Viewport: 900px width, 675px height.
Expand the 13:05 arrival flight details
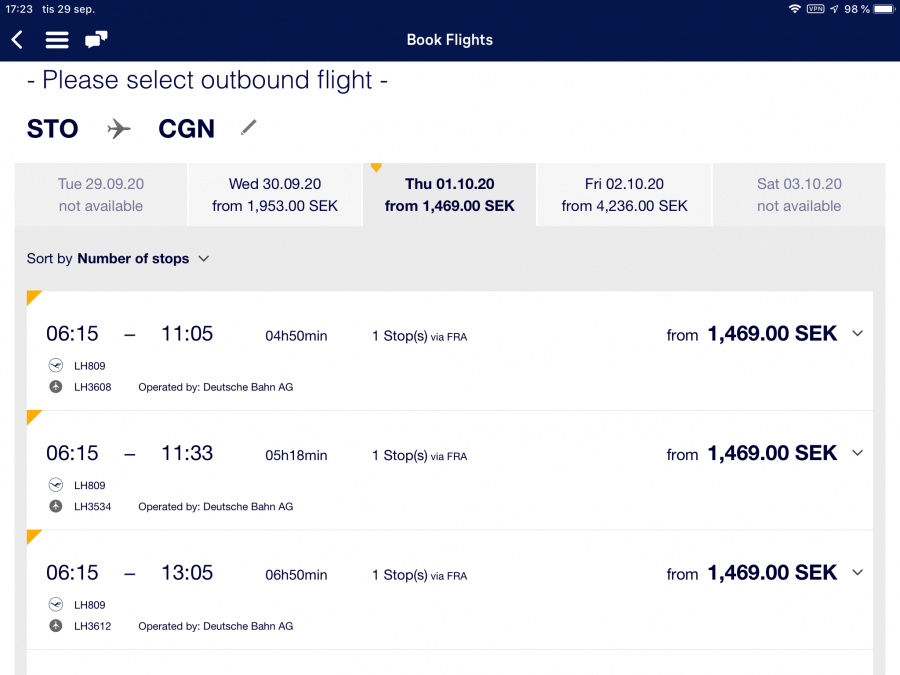point(857,573)
